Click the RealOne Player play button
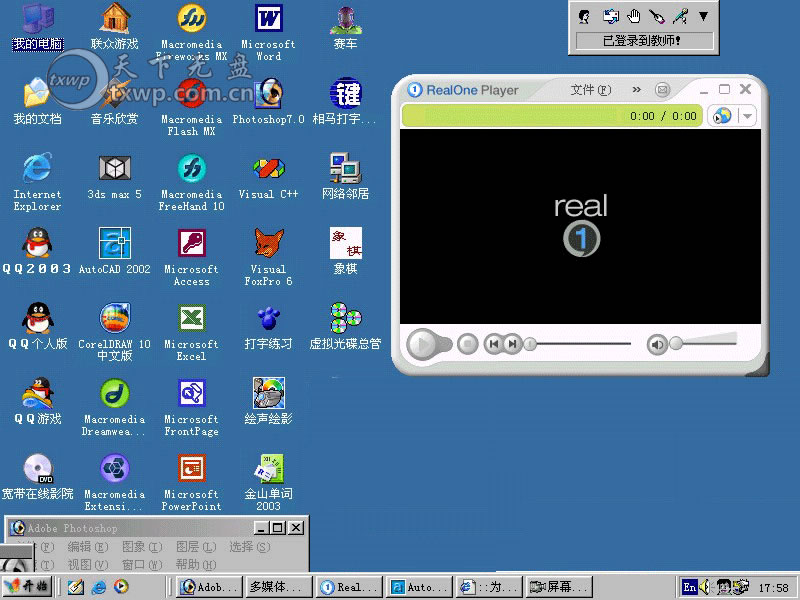The image size is (800, 600). (422, 344)
